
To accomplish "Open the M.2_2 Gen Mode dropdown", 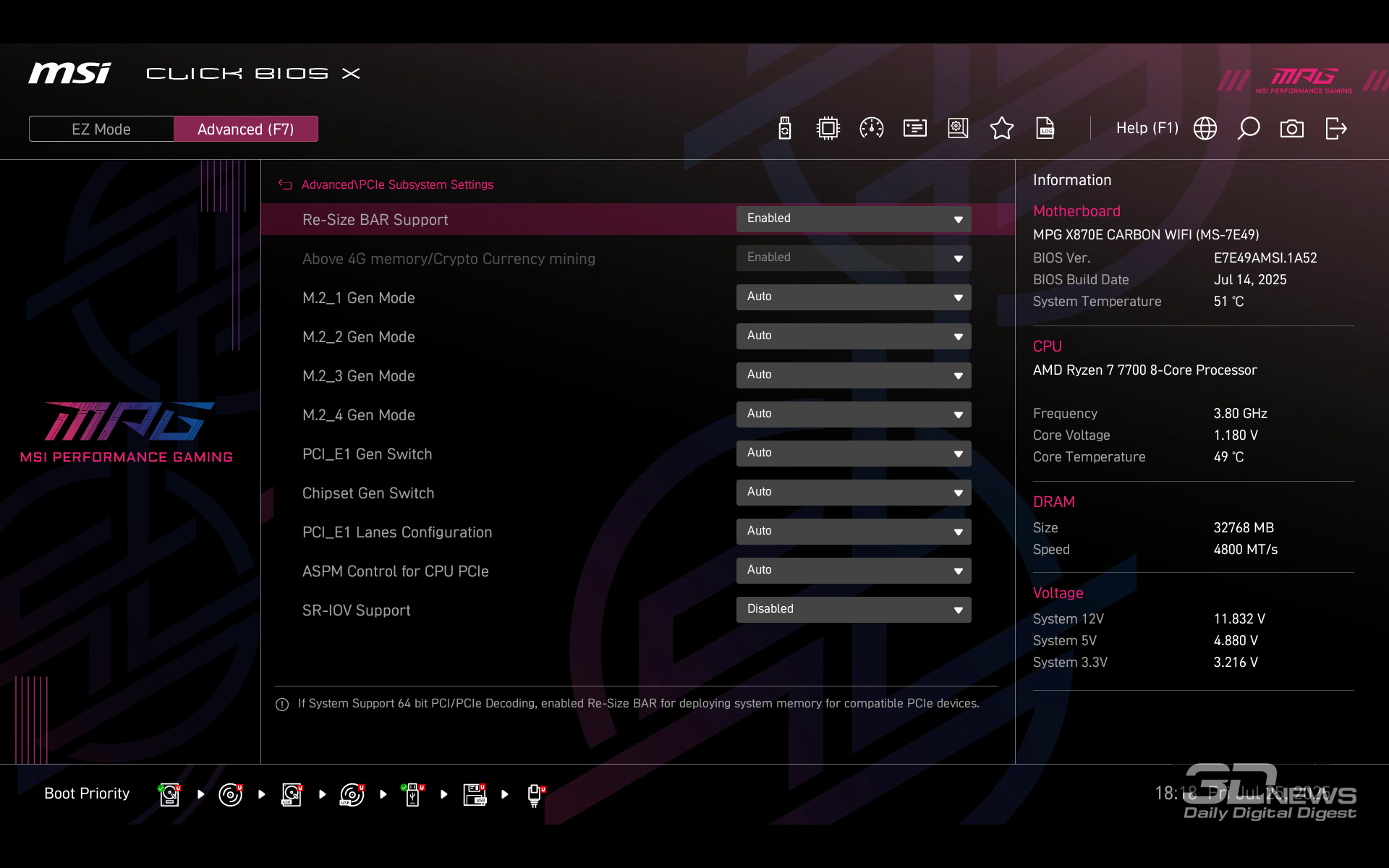I will 854,336.
